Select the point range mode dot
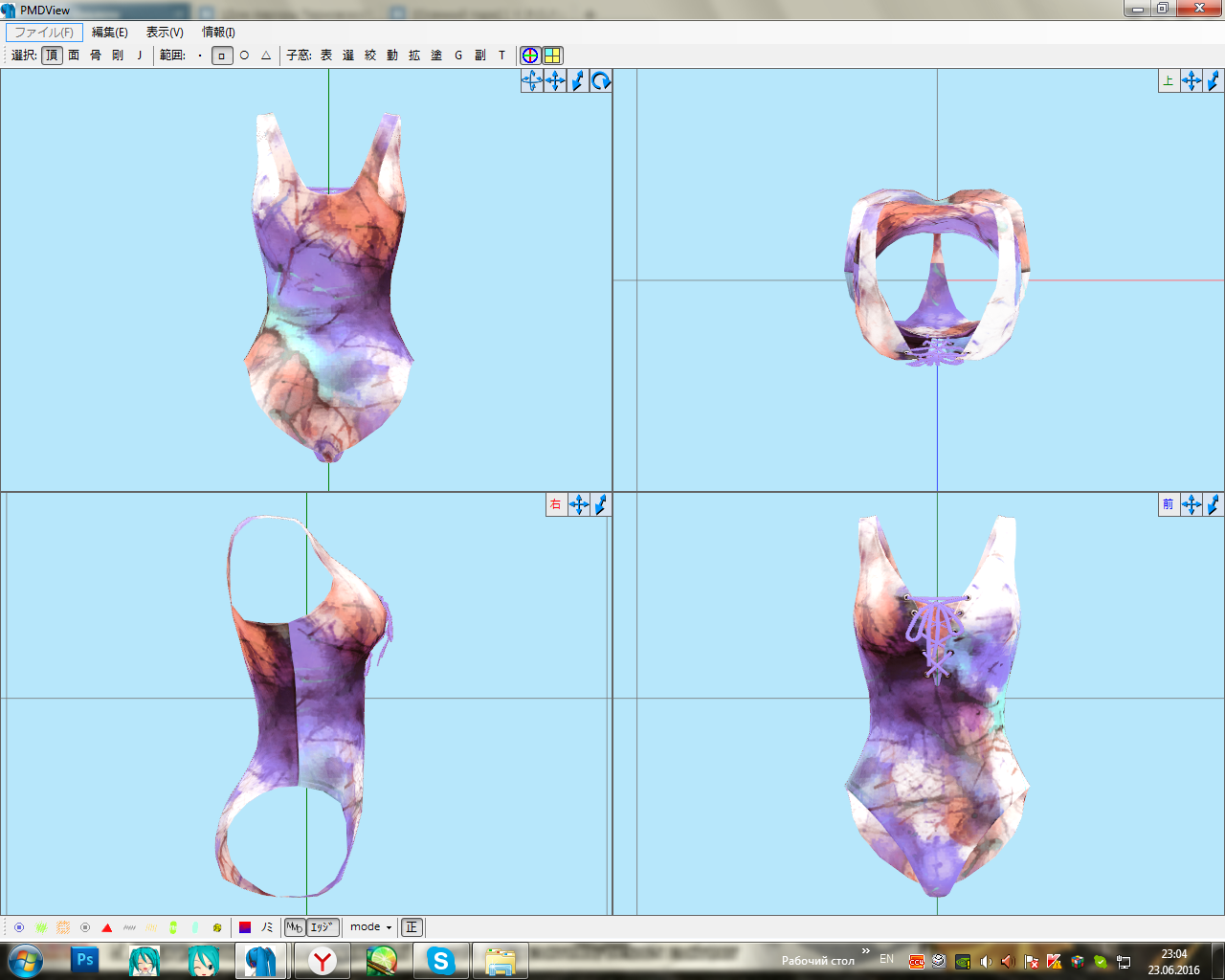This screenshot has height=980, width=1225. (200, 56)
